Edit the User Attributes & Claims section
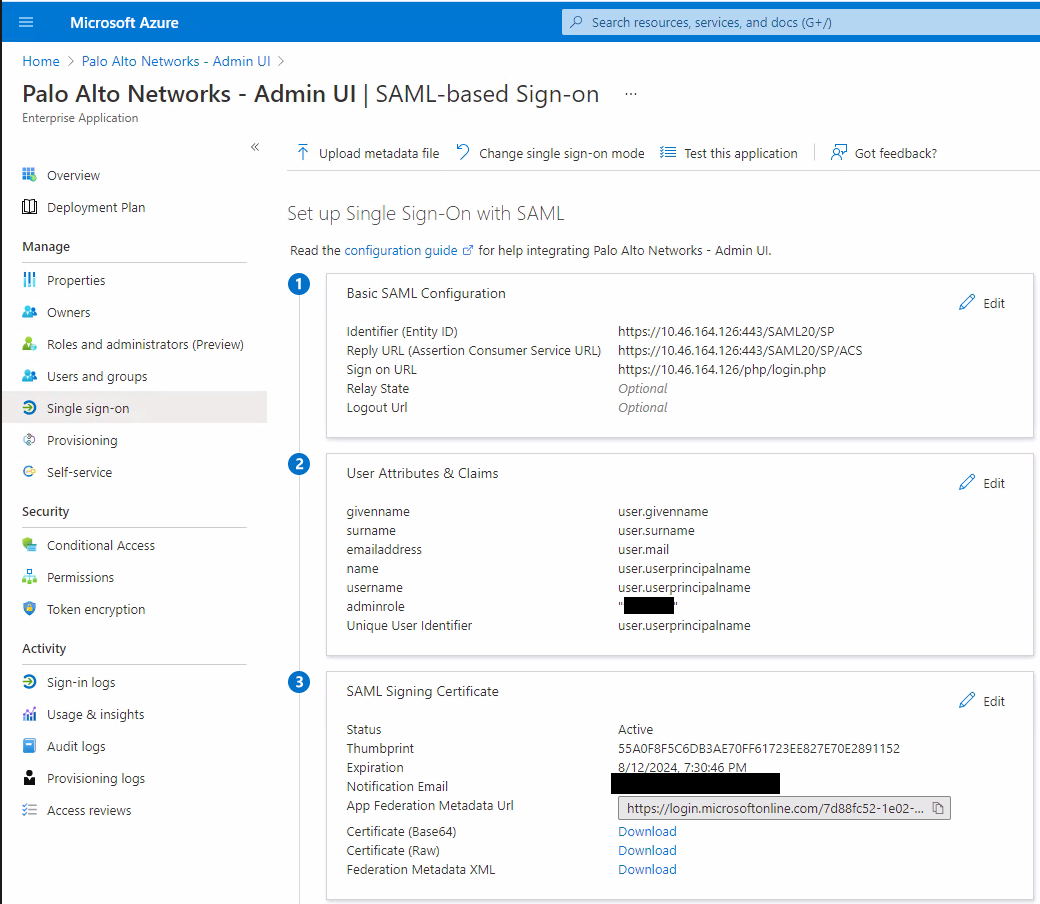The height and width of the screenshot is (904, 1040). [981, 483]
